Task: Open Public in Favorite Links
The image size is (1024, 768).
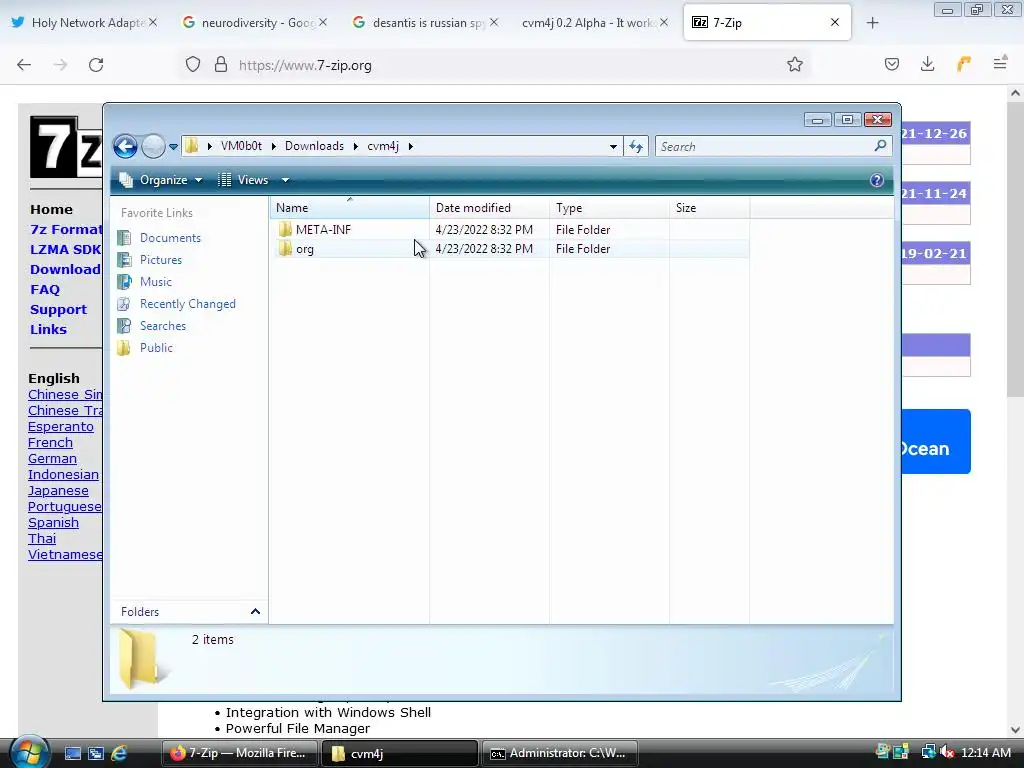Action: (156, 348)
